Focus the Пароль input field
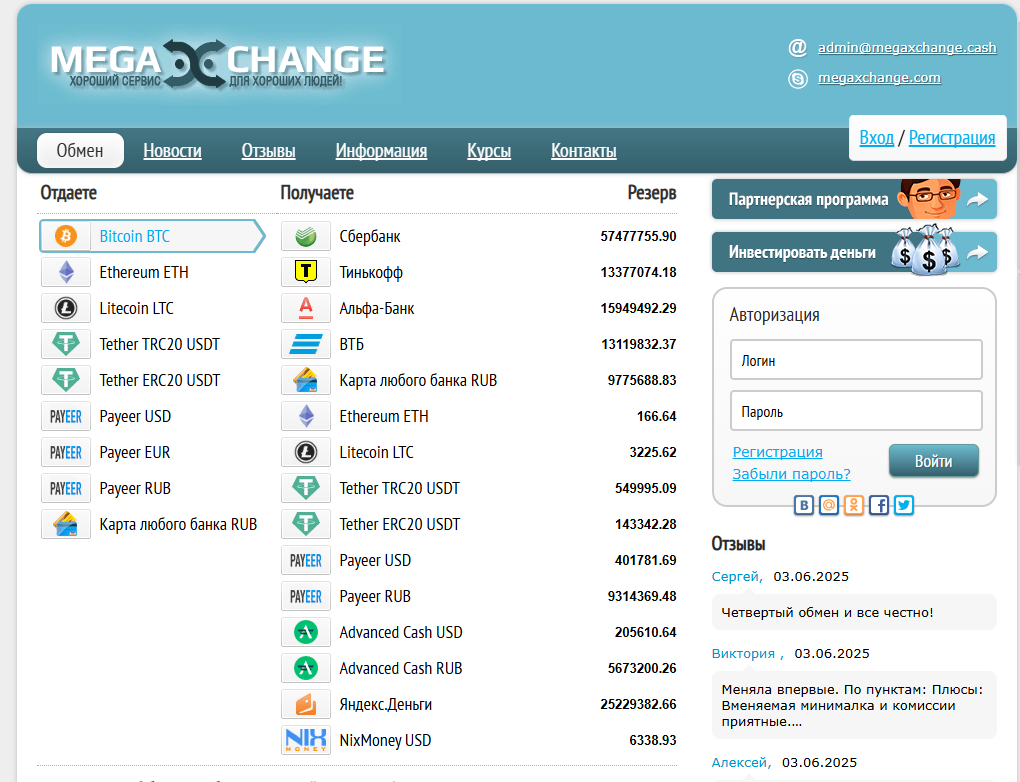The height and width of the screenshot is (782, 1020). pyautogui.click(x=856, y=411)
